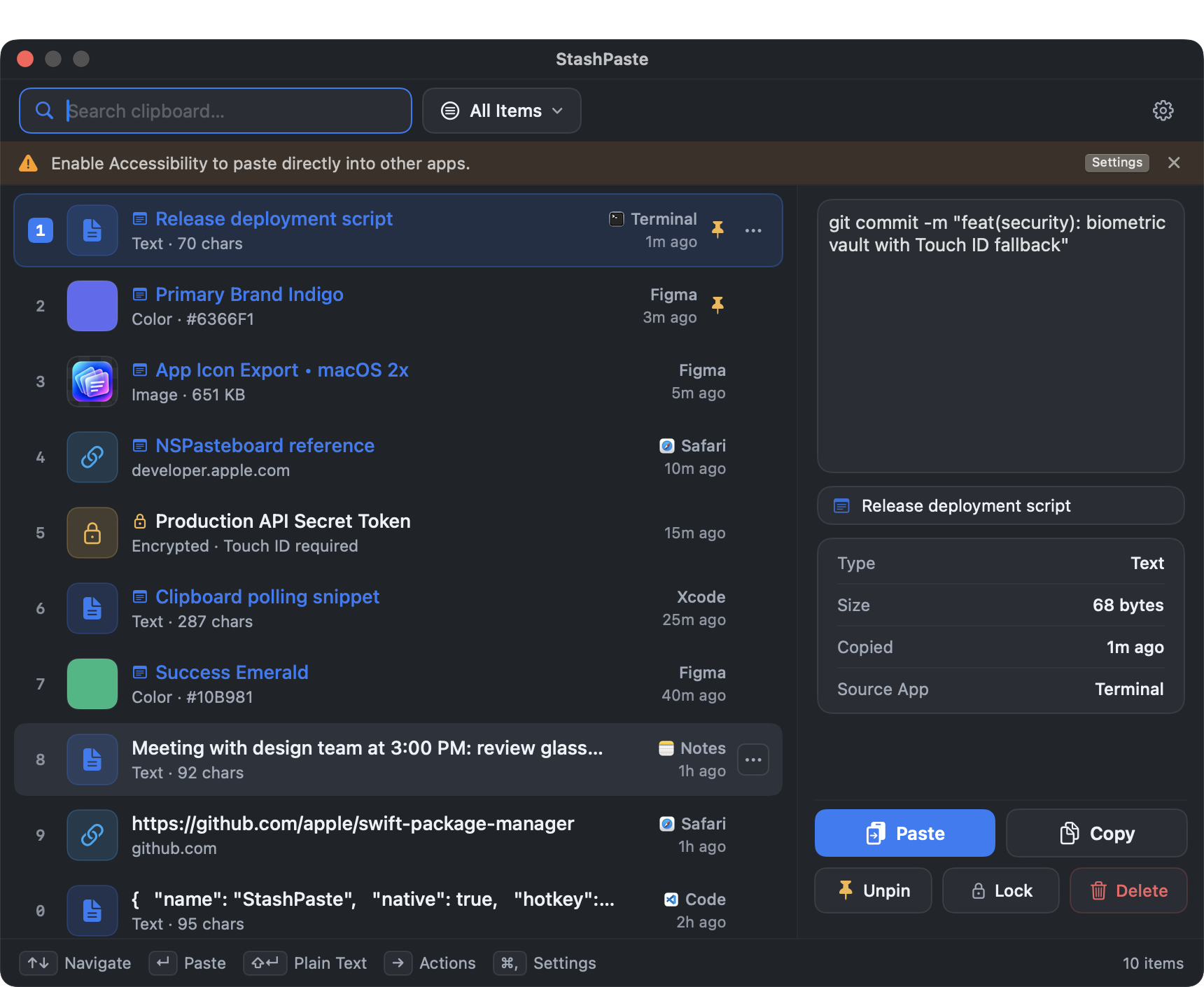Select the Production API Secret Token title
The width and height of the screenshot is (1204, 987).
283,521
